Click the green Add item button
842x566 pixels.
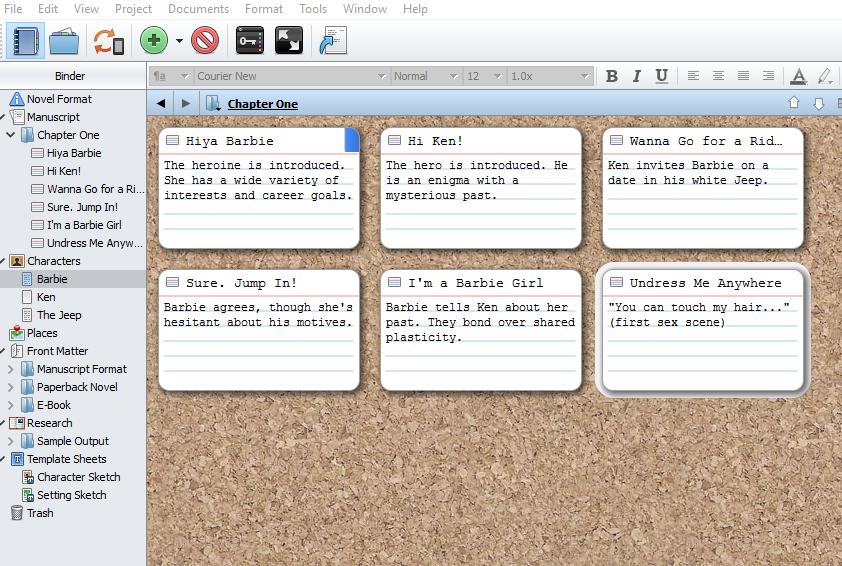pos(154,41)
